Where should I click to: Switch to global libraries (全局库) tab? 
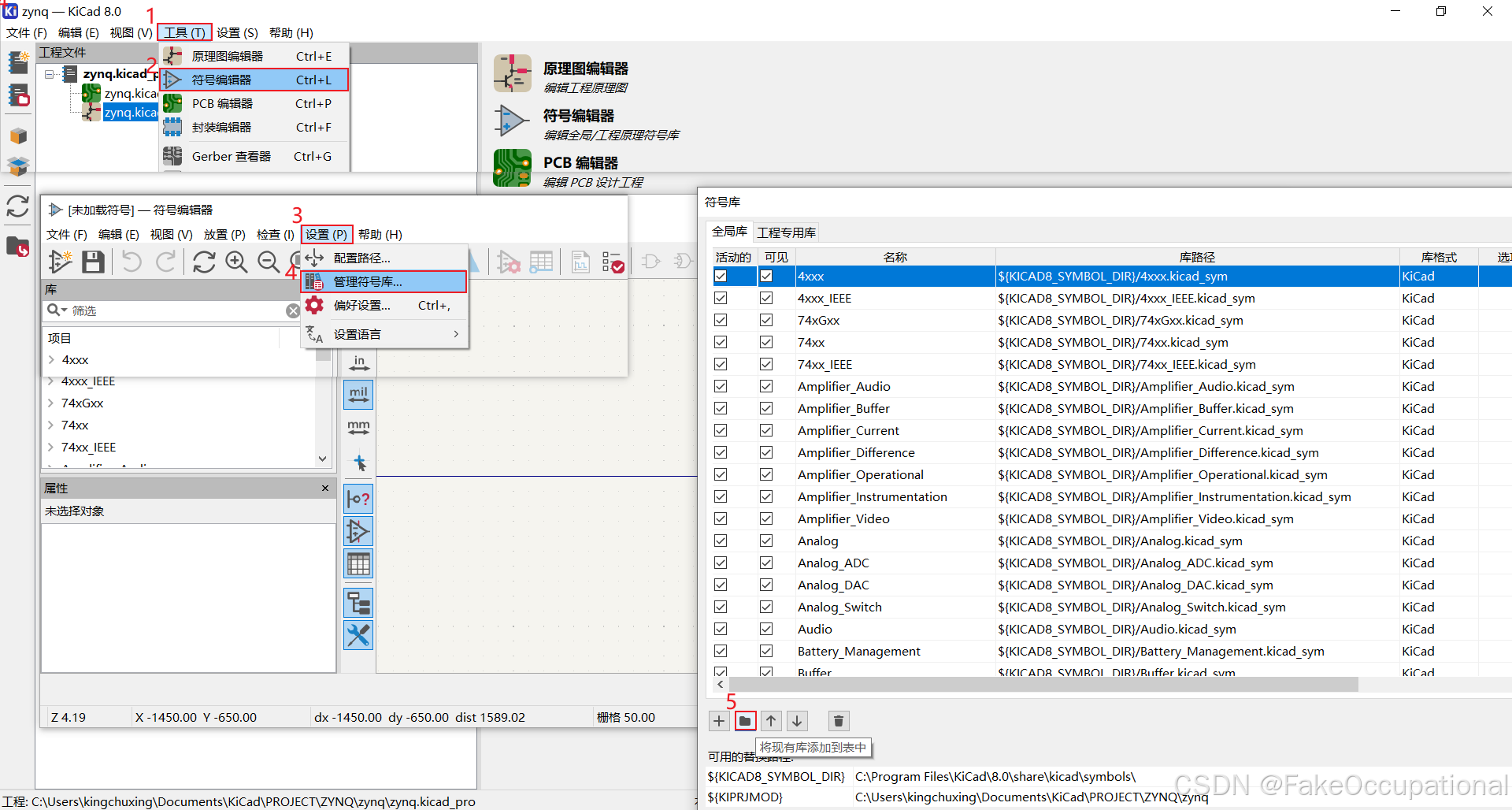click(x=729, y=231)
